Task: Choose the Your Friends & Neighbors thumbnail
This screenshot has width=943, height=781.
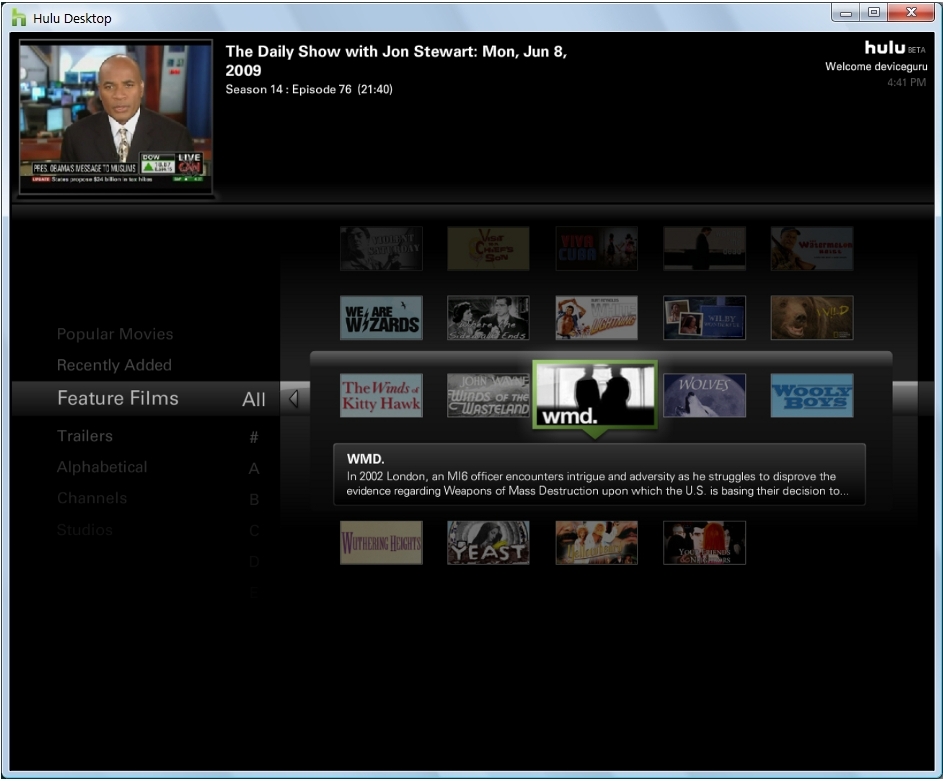Action: point(704,543)
